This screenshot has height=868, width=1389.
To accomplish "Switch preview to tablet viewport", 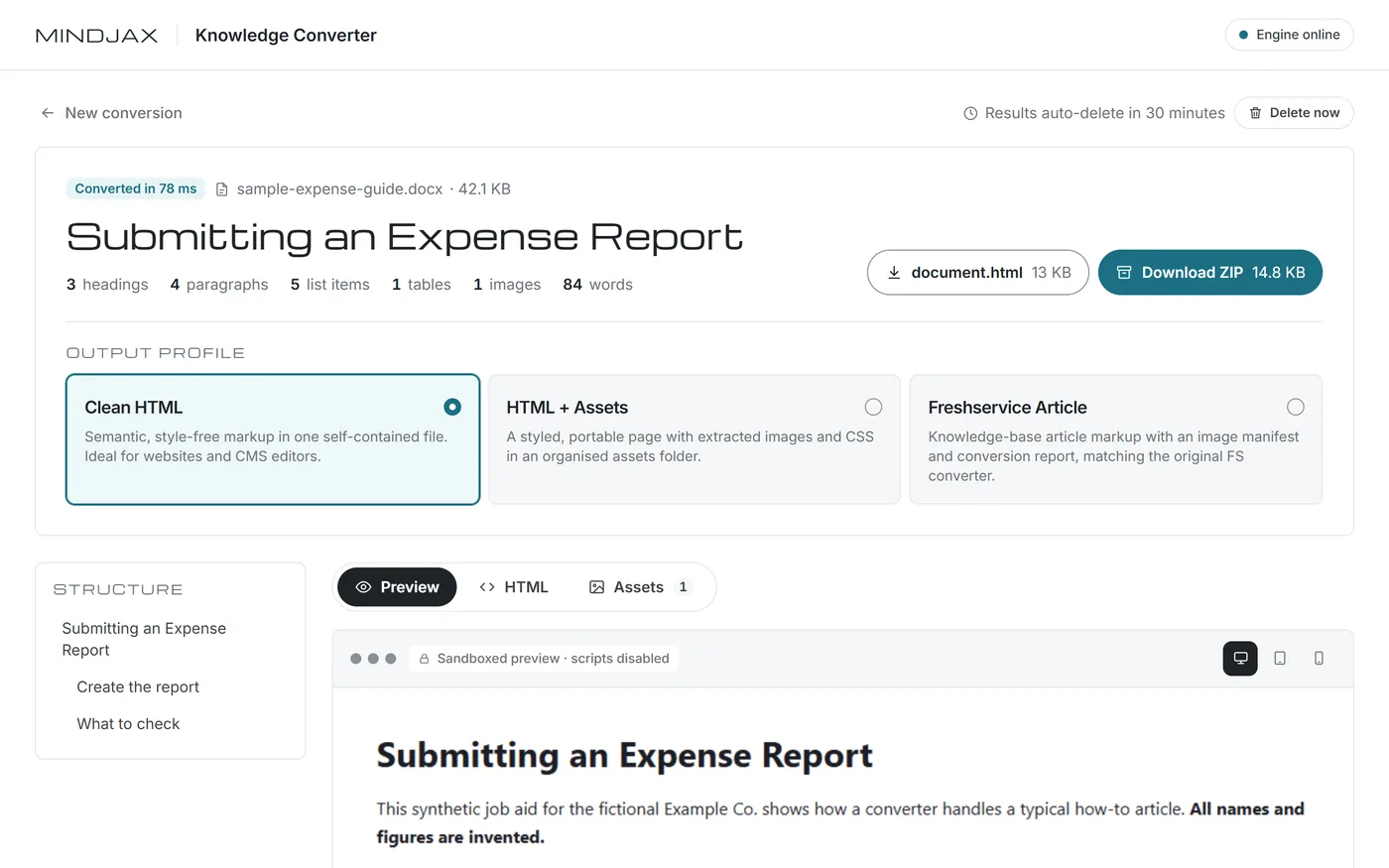I will click(1280, 658).
